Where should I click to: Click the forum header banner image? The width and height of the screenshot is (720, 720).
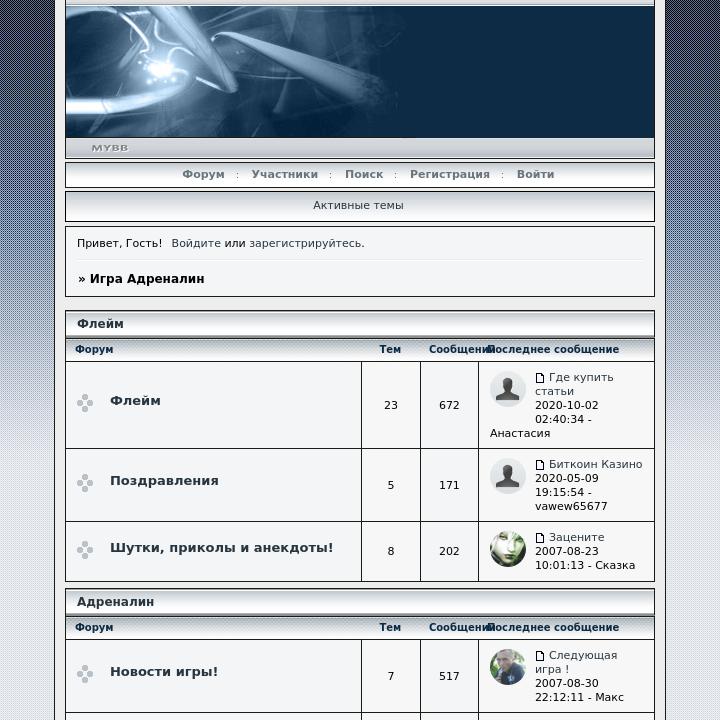[x=360, y=72]
